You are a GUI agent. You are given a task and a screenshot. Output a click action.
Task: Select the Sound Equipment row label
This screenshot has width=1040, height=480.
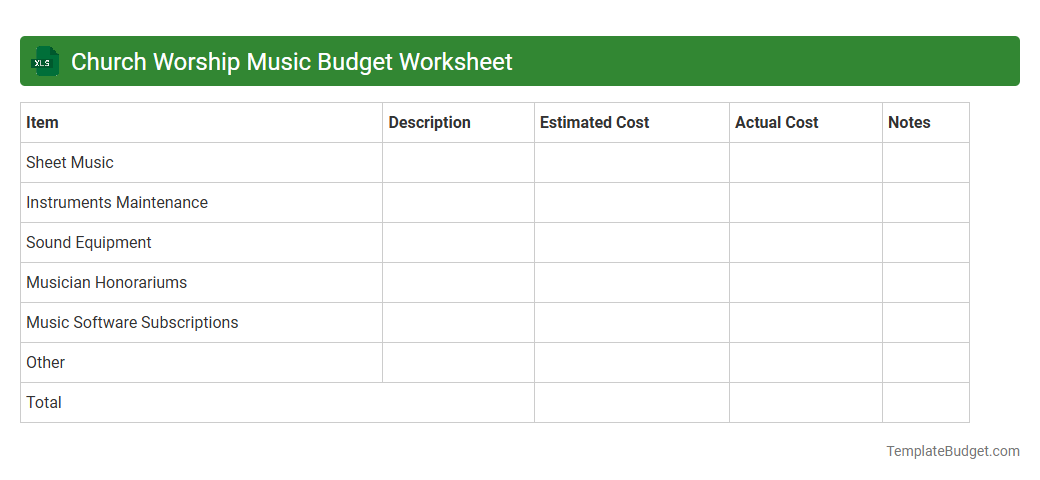pos(89,243)
